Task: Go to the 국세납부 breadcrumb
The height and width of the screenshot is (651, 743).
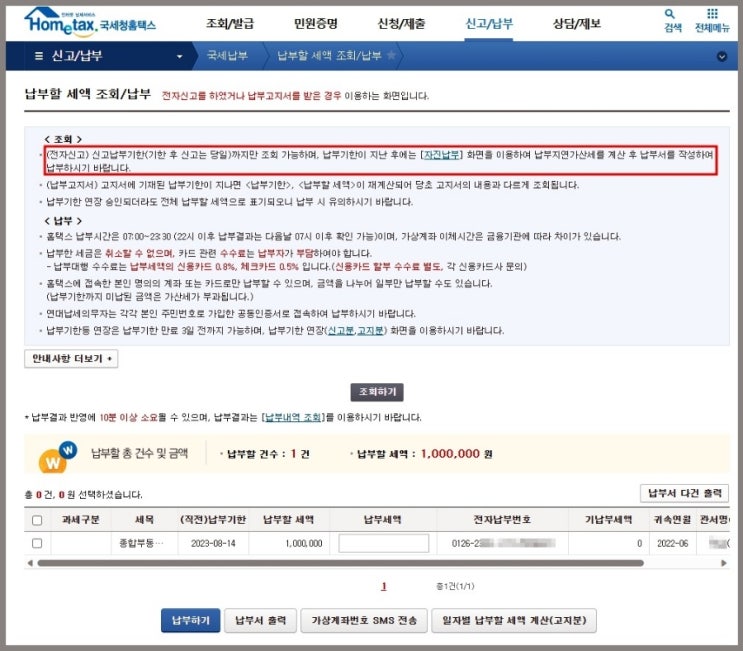Action: 227,55
